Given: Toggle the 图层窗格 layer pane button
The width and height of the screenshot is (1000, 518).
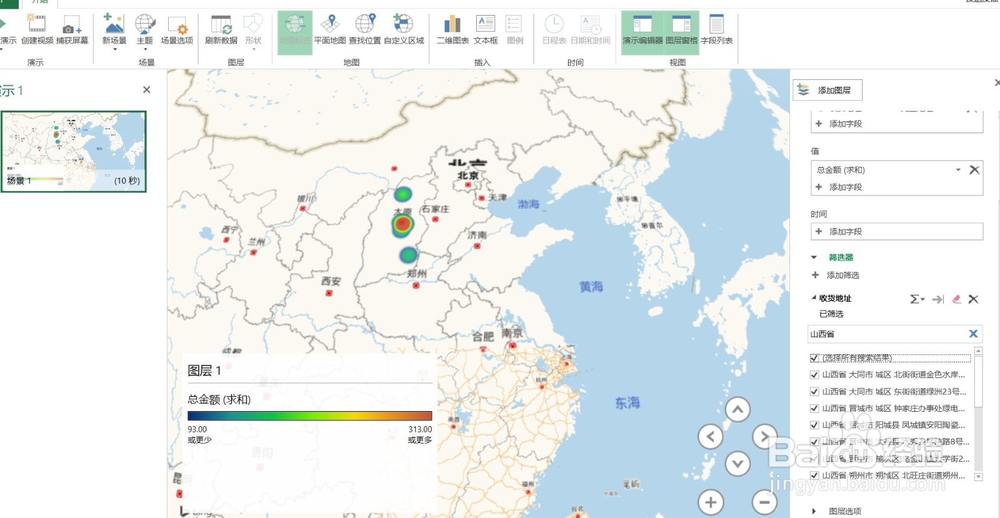Looking at the screenshot, I should 682,32.
